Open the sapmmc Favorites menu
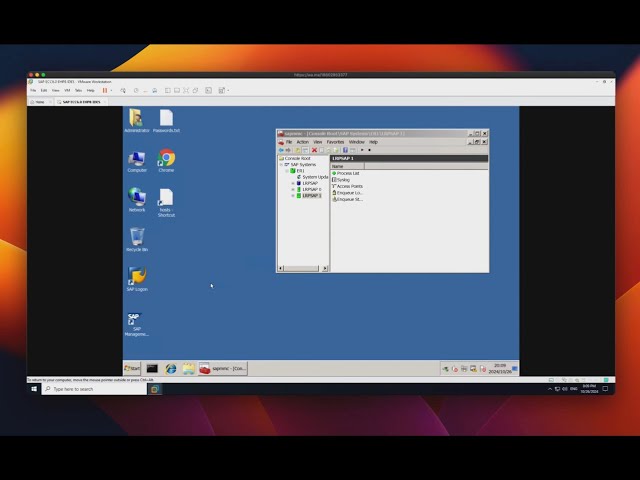The height and width of the screenshot is (480, 640). coord(336,142)
